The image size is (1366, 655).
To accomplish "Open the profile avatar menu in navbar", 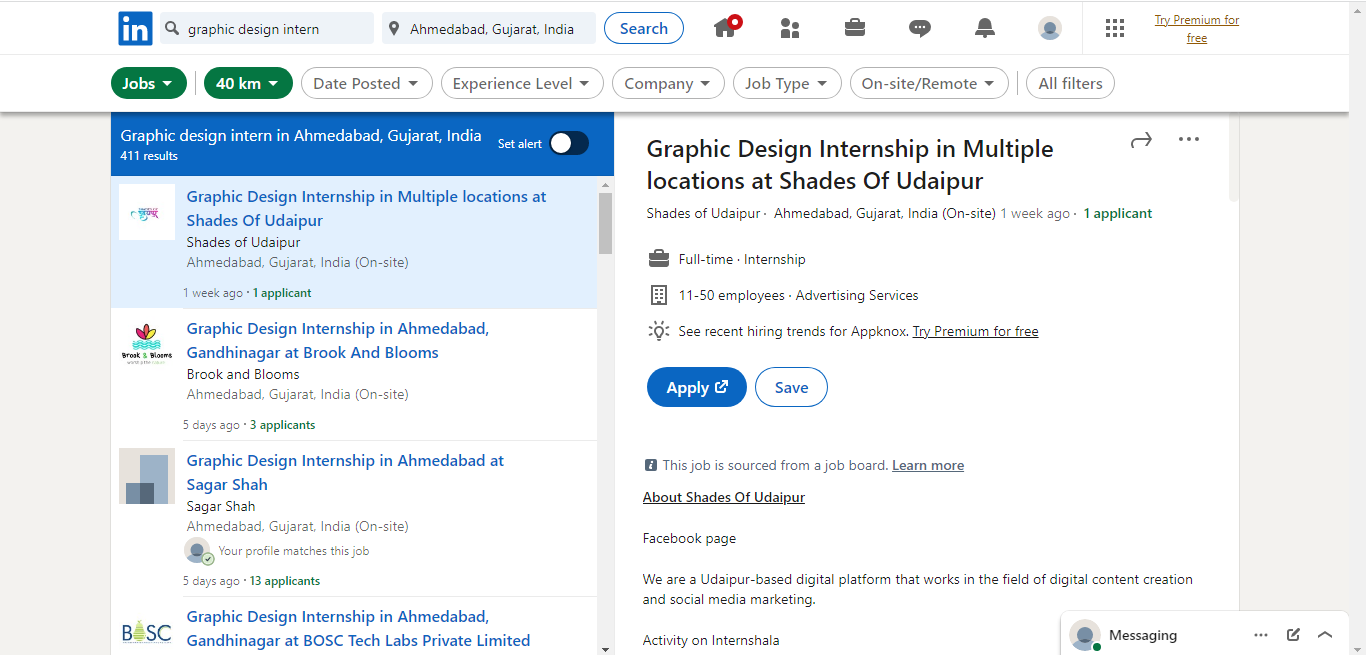I will pyautogui.click(x=1049, y=28).
